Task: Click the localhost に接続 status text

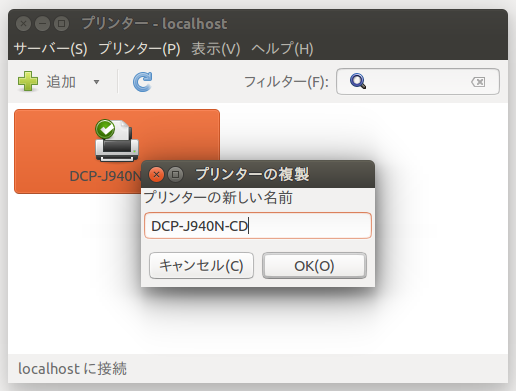Action: 72,369
